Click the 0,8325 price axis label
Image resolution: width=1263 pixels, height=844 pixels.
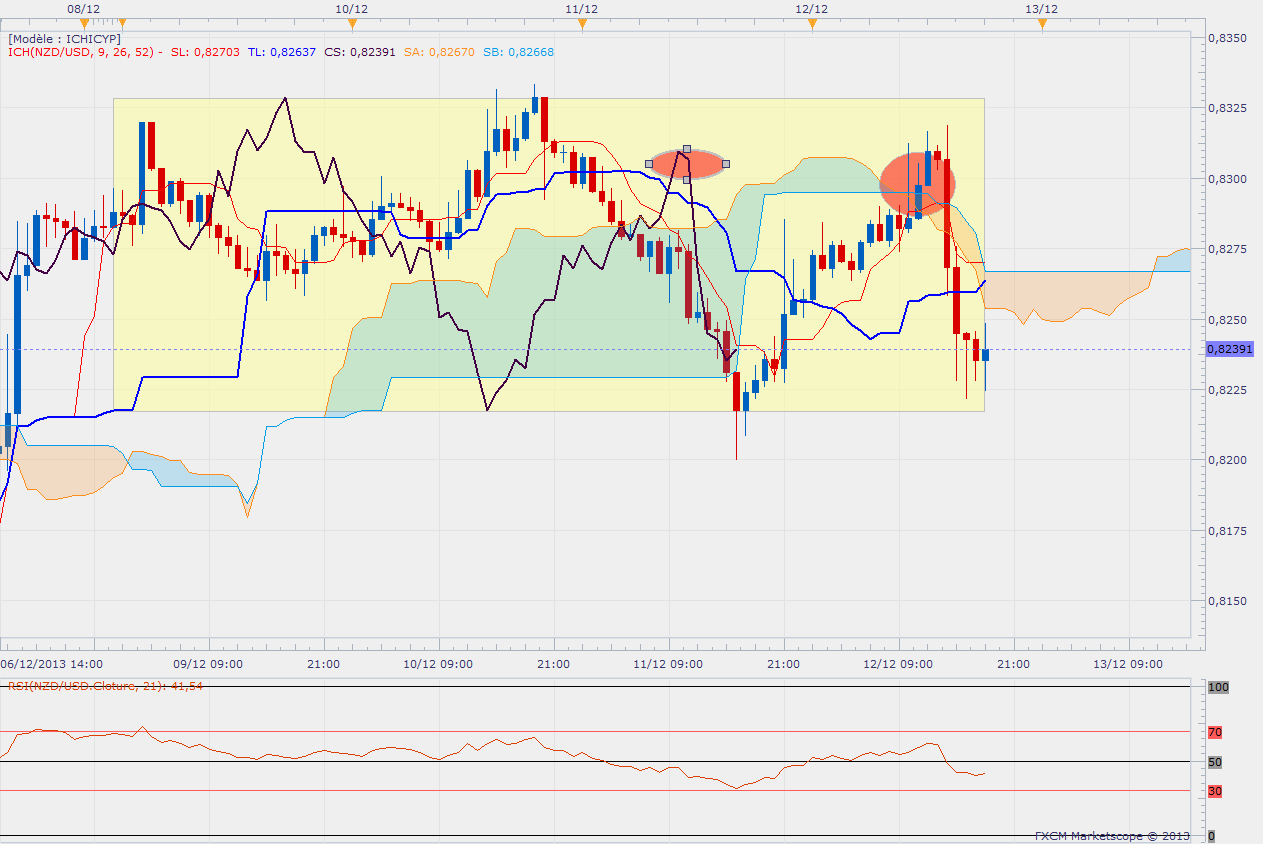[x=1227, y=108]
